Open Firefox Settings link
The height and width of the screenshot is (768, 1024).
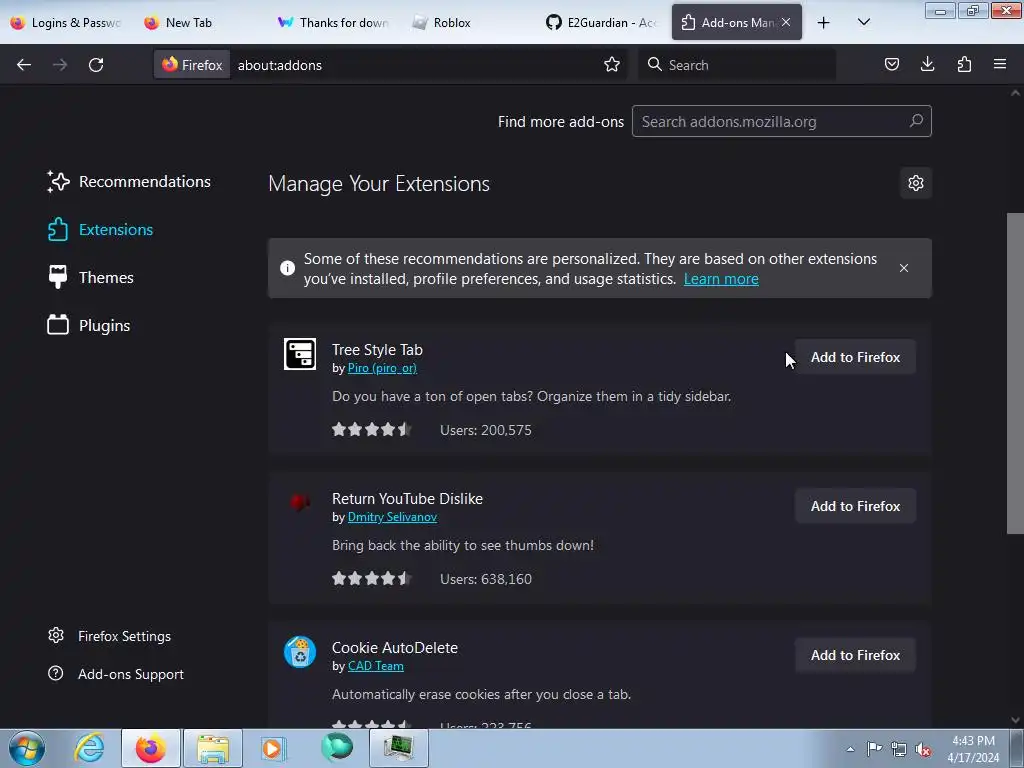110,635
